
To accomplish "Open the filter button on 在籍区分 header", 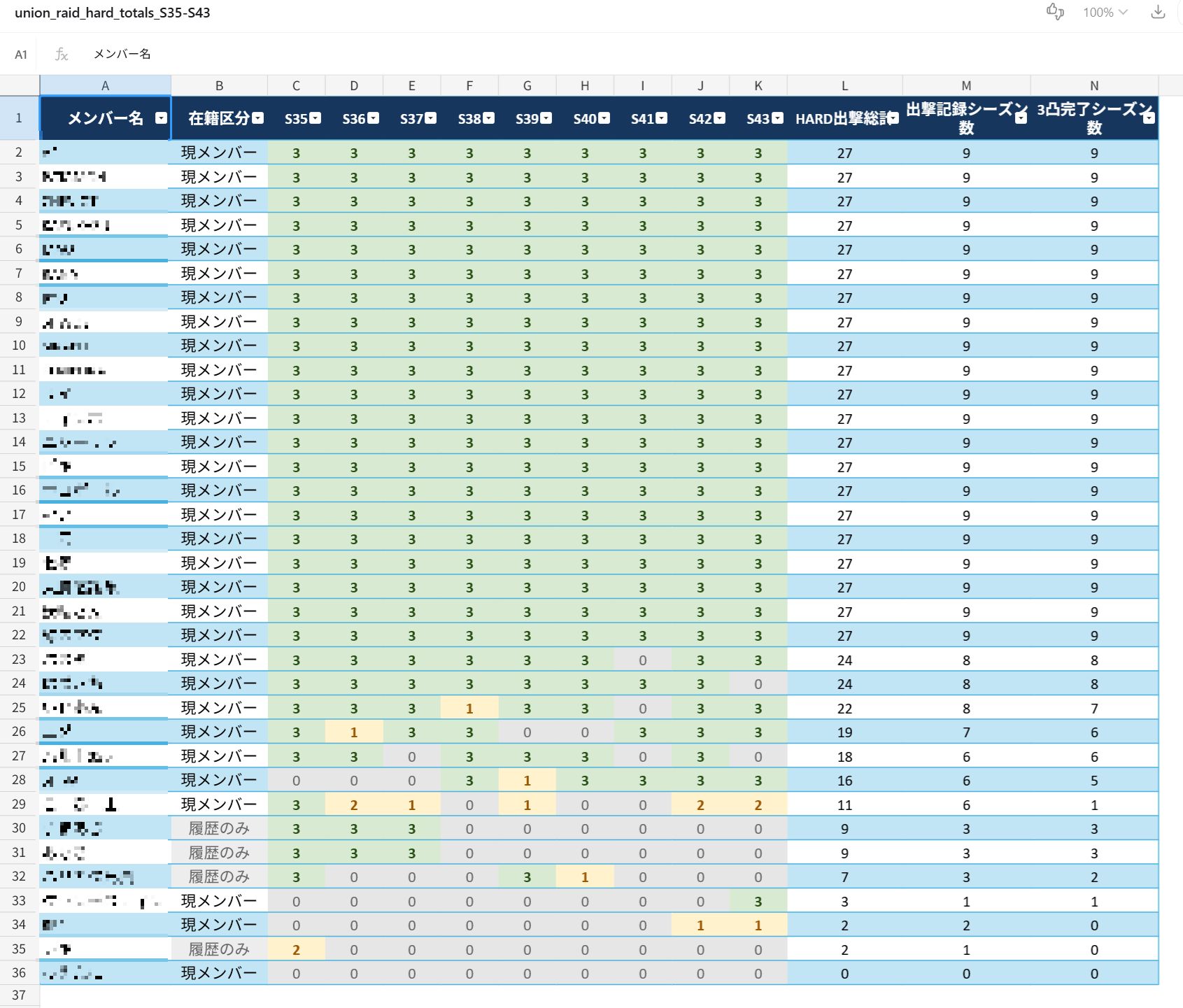I will (258, 118).
